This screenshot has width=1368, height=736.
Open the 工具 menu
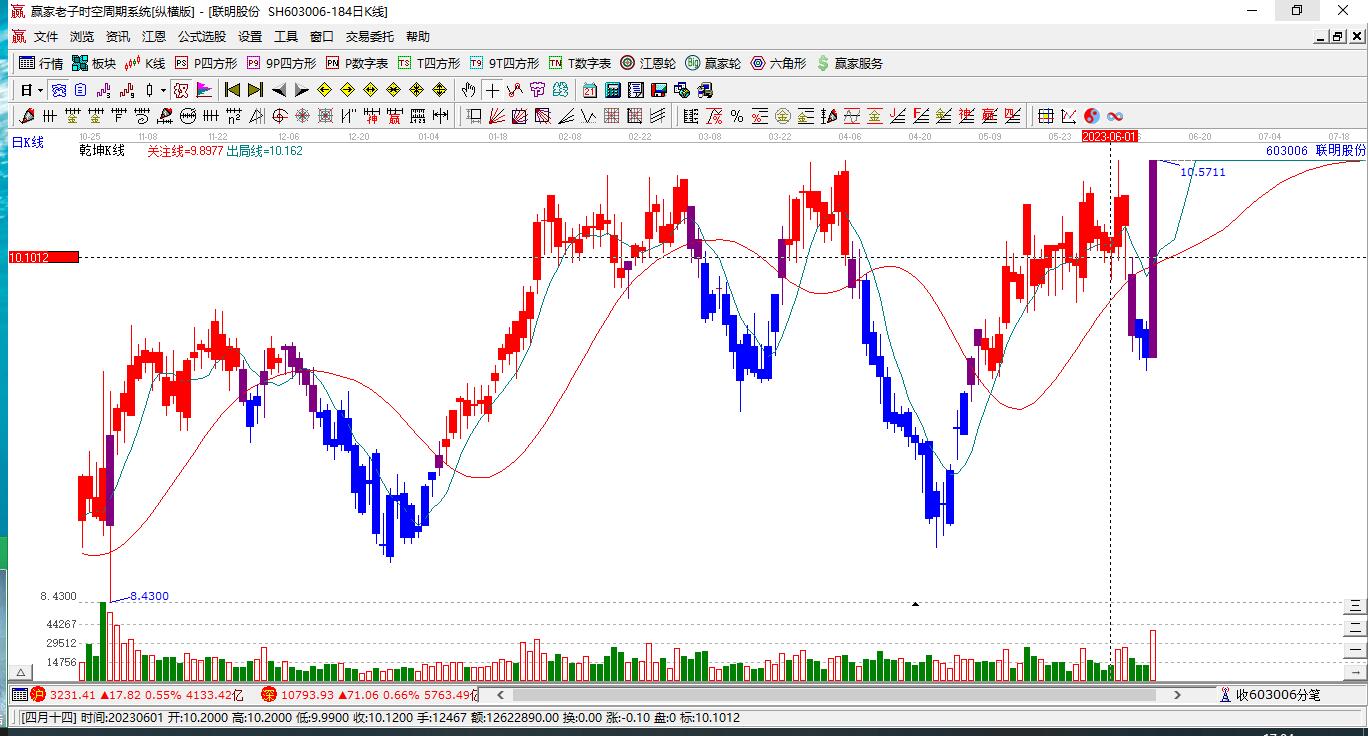click(x=286, y=37)
